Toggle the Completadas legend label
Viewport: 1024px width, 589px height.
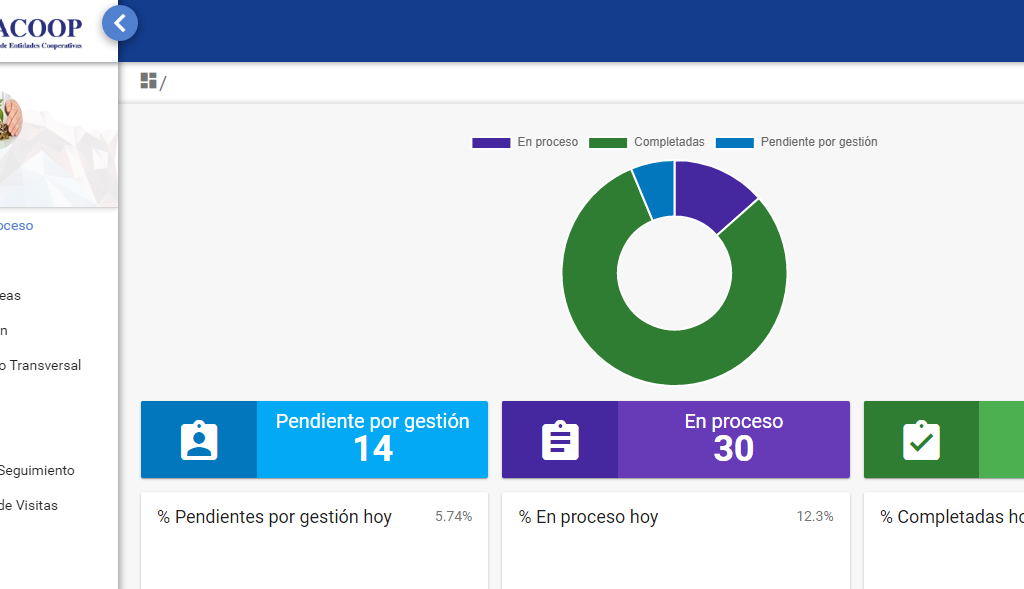pos(669,142)
